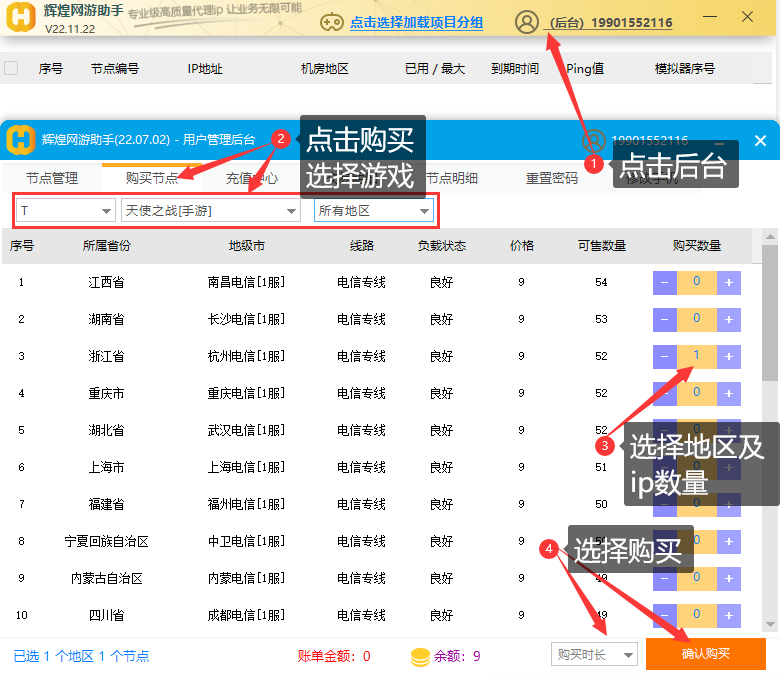Expand the letter filter dropdown showing T

66,210
